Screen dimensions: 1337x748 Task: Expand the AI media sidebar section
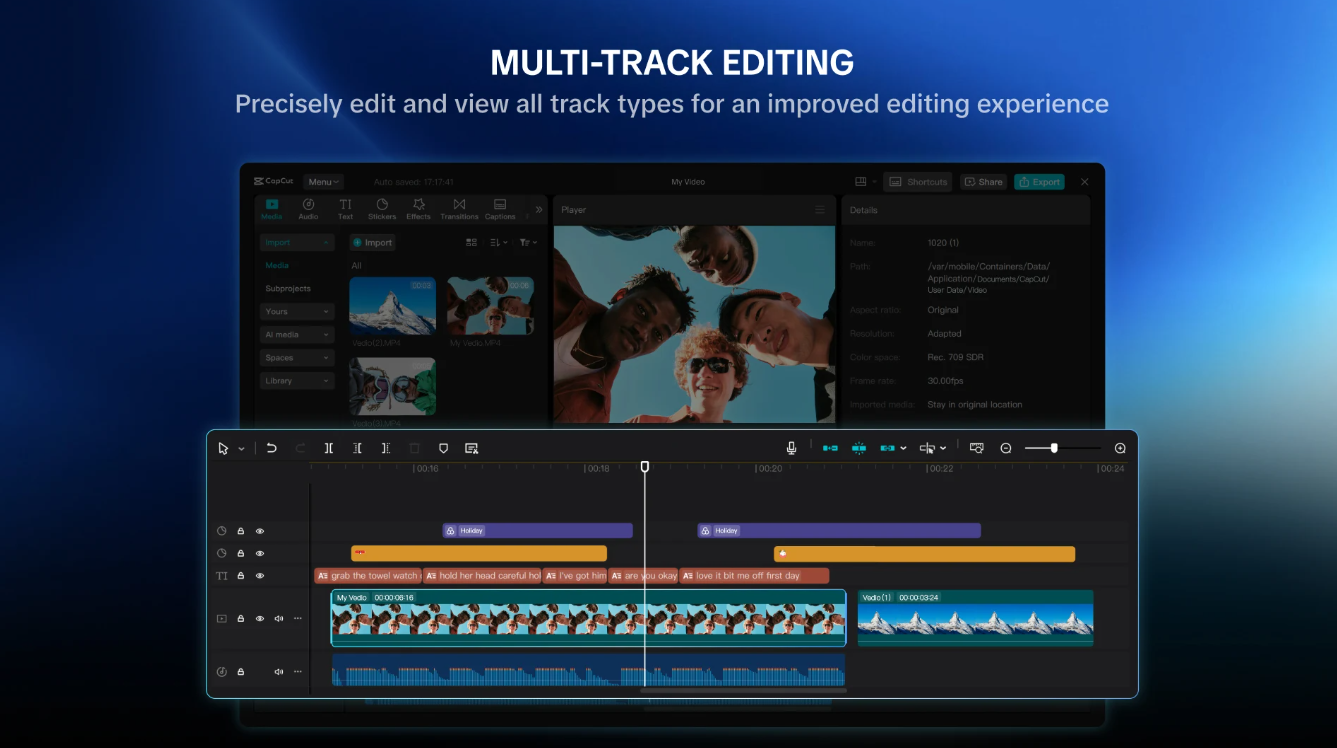click(297, 334)
